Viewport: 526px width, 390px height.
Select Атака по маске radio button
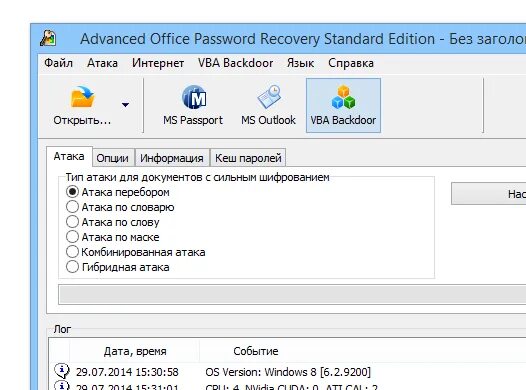pos(72,237)
